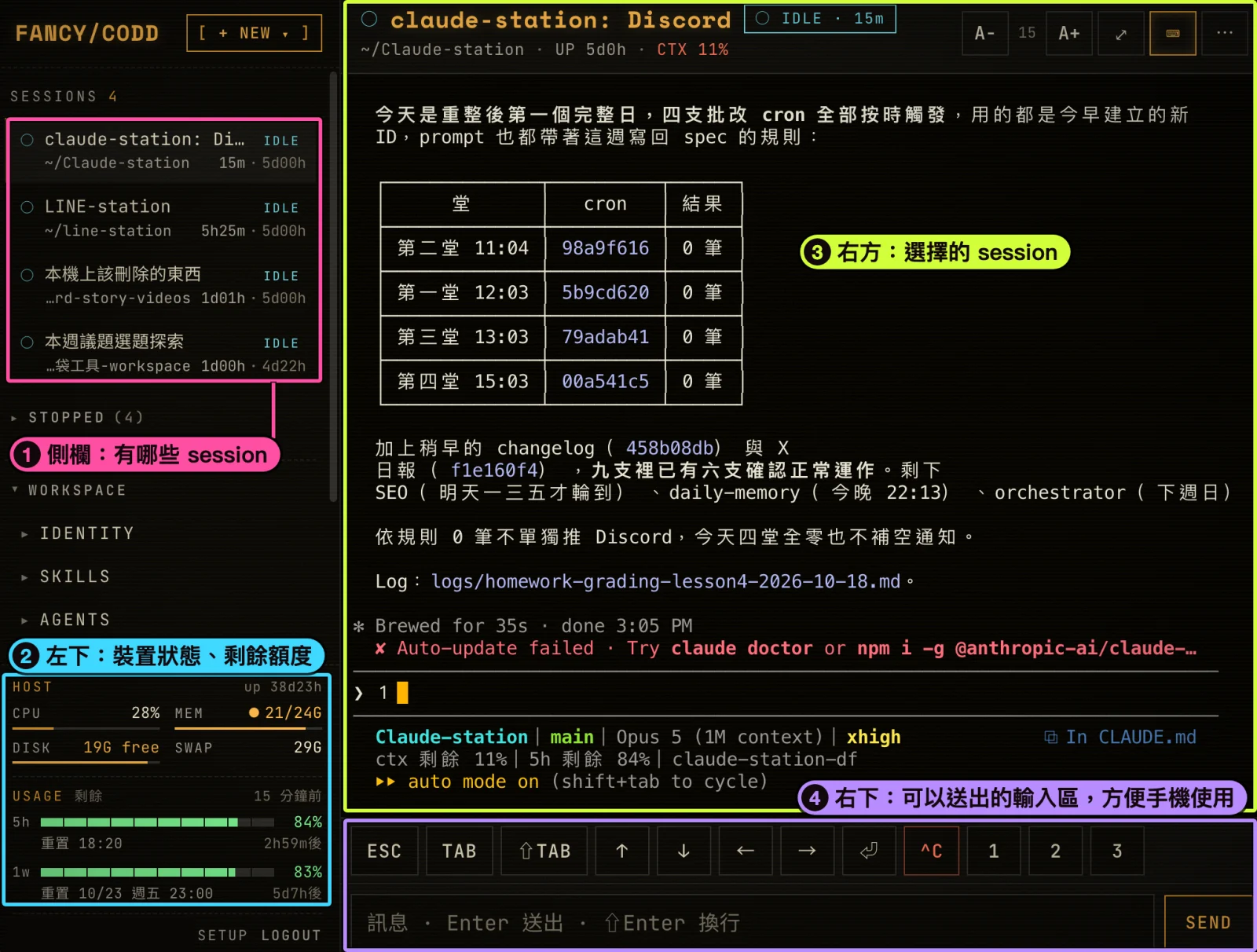The width and height of the screenshot is (1257, 952).
Task: Click the right arrow key button
Action: coord(807,851)
